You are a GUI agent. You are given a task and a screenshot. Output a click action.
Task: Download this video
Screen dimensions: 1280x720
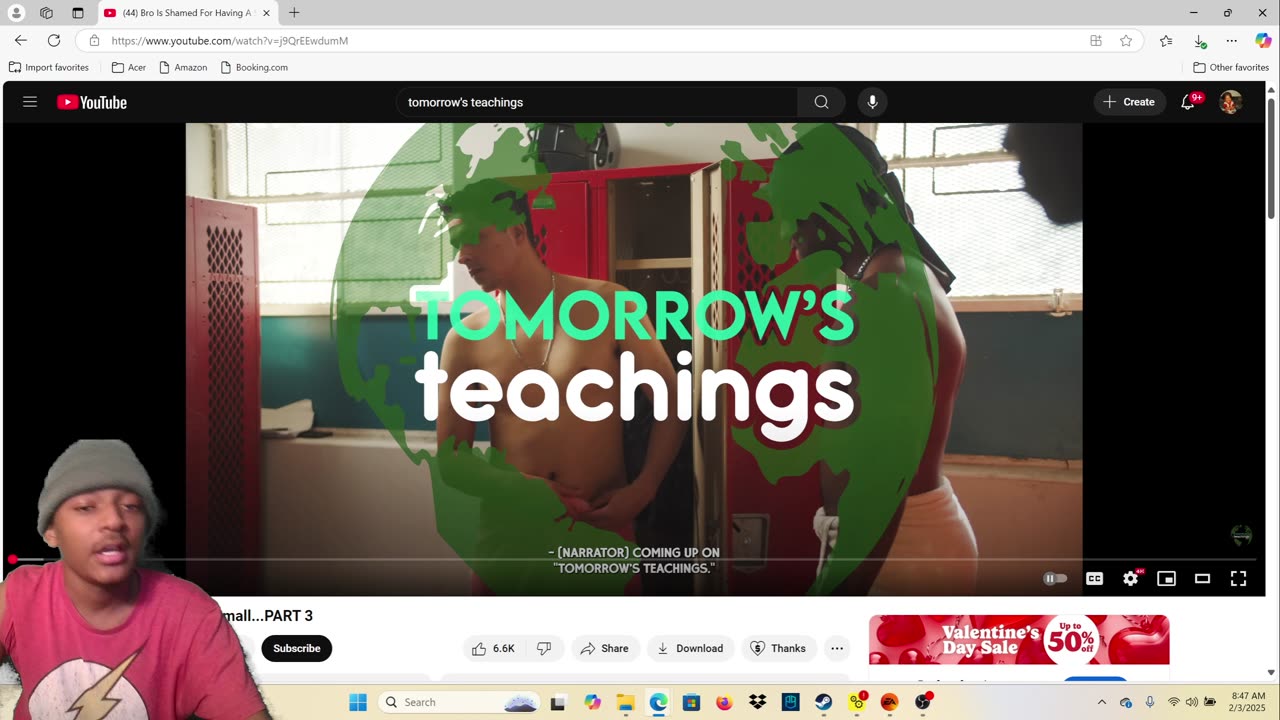point(690,648)
